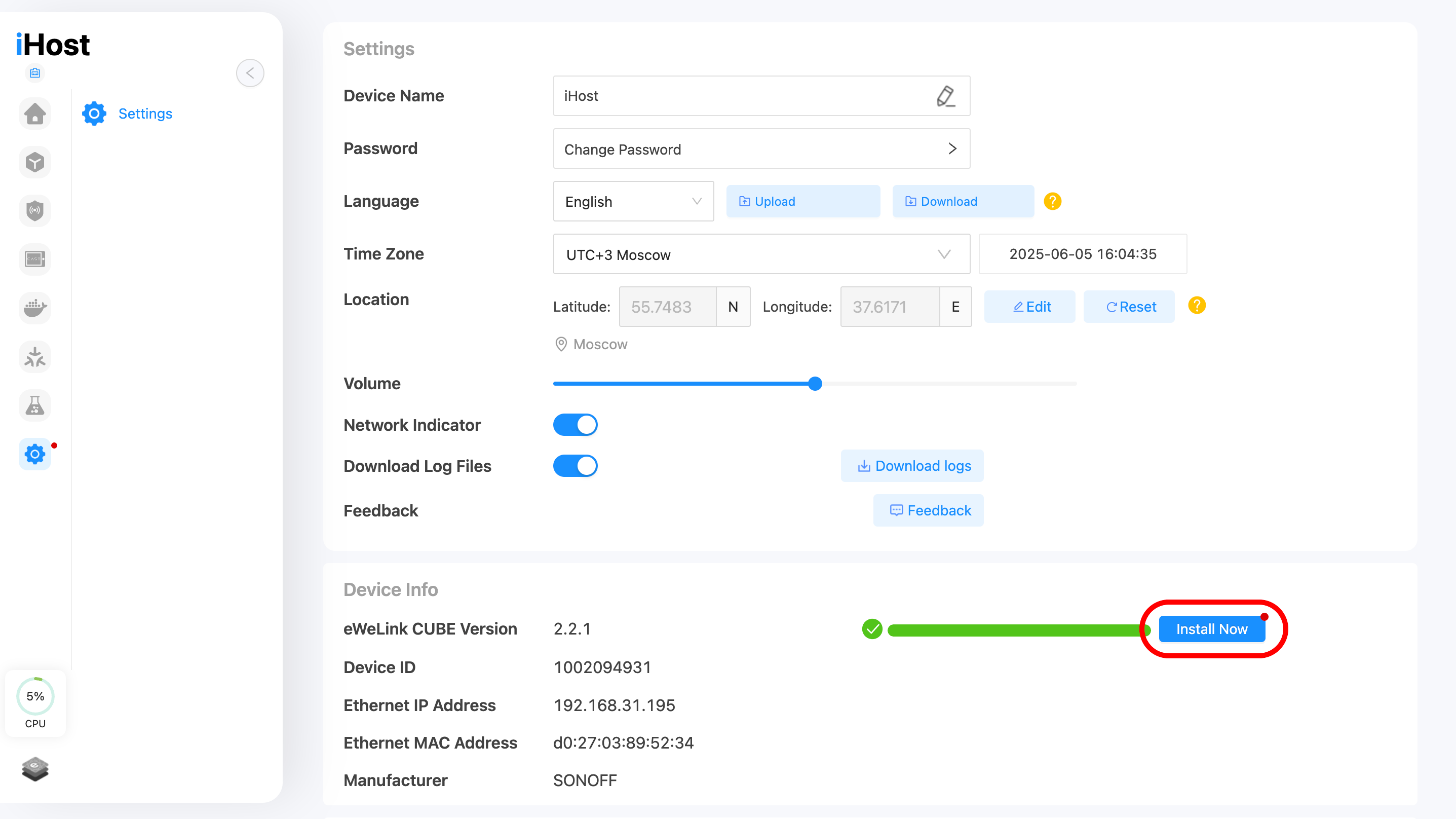Viewport: 1456px width, 819px height.
Task: Select the Settings gear in sidebar
Action: [35, 454]
